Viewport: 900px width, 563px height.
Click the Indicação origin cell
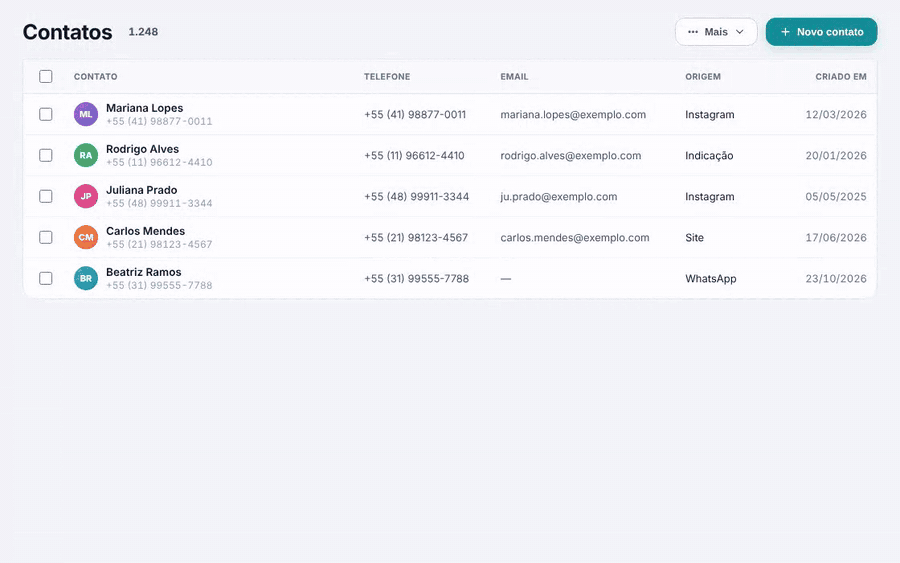tap(709, 156)
